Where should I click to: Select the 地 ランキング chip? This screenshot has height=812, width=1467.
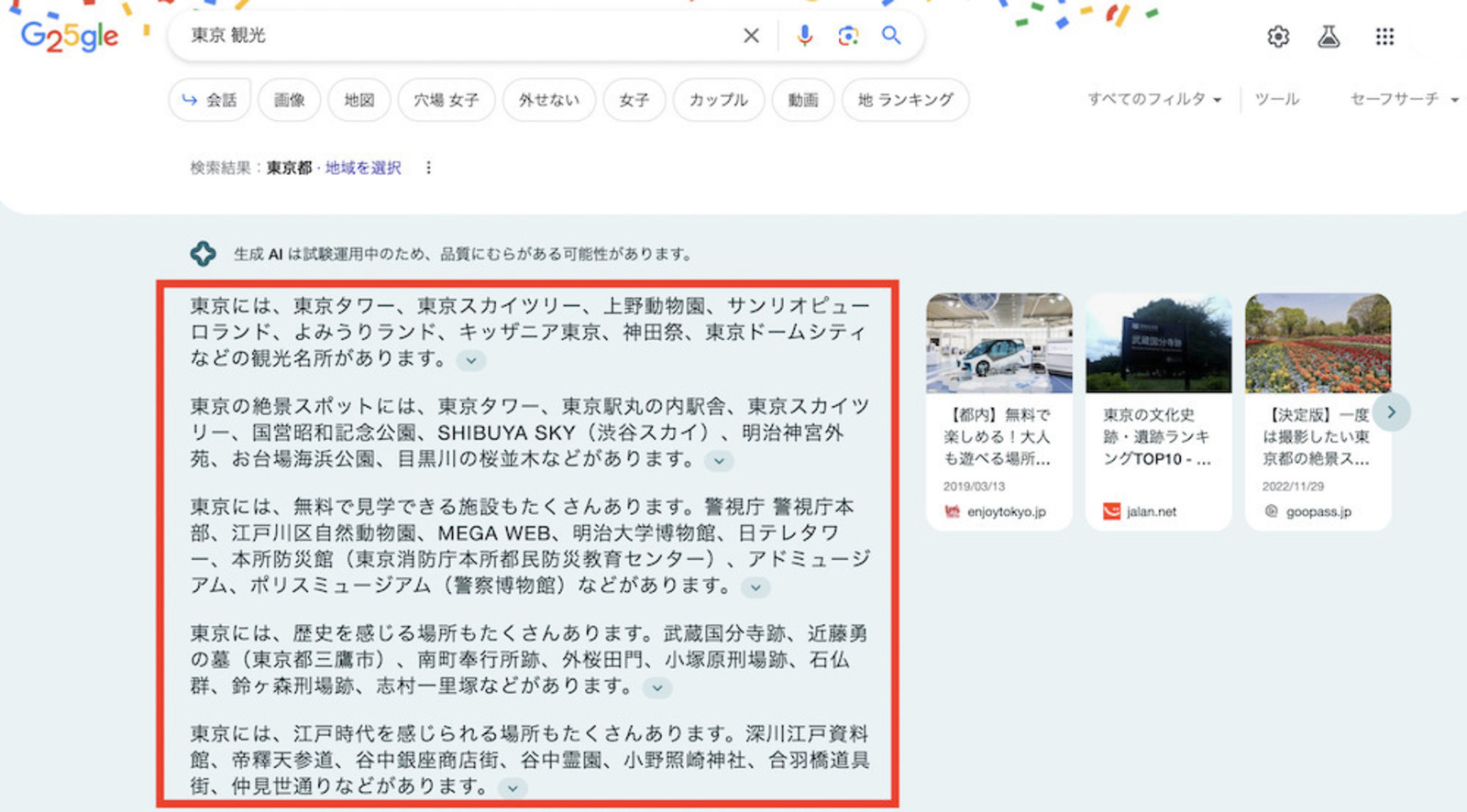(x=905, y=100)
